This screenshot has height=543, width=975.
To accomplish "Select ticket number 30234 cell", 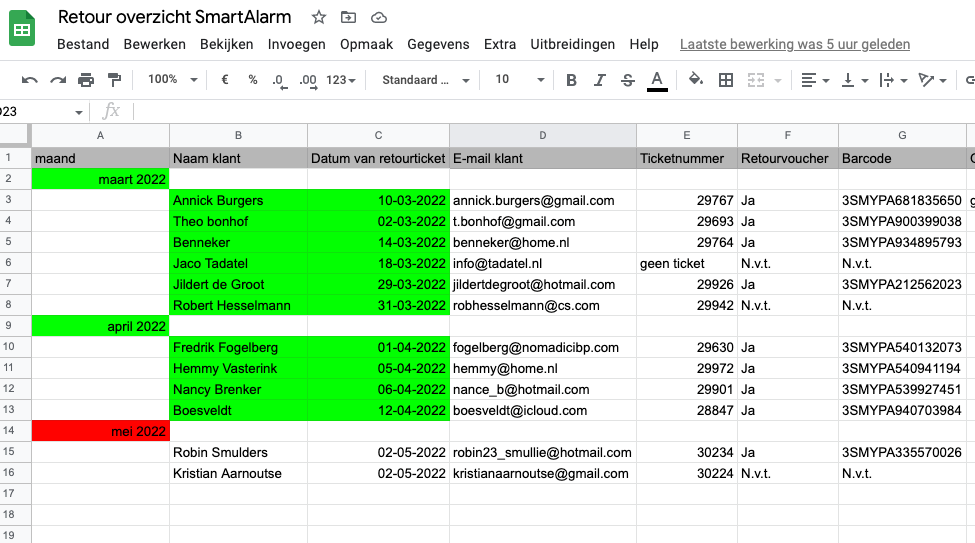I will (x=686, y=452).
